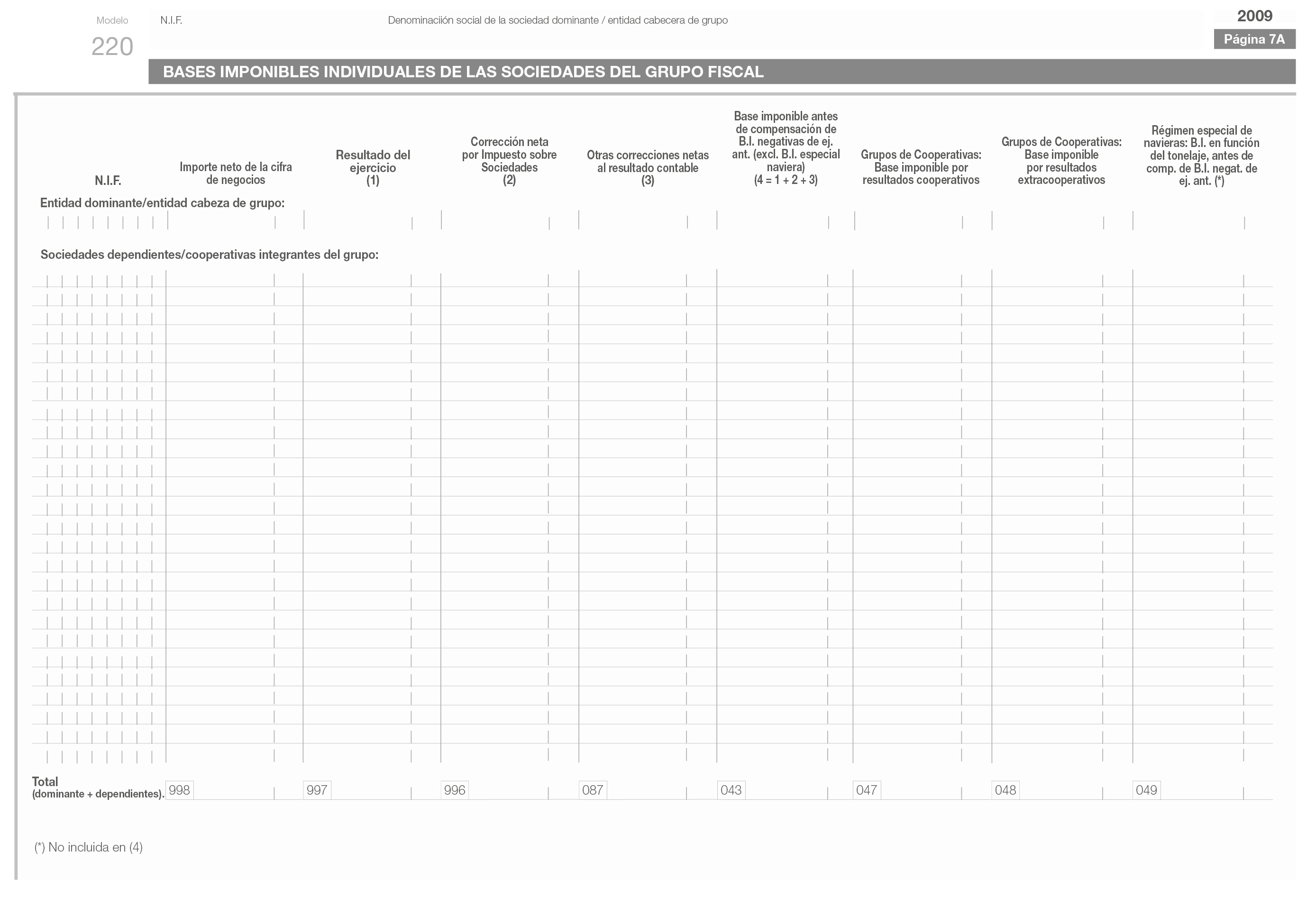Click the 'BASES IMPONIBLES INDIVIDUALES' section title

tap(463, 72)
